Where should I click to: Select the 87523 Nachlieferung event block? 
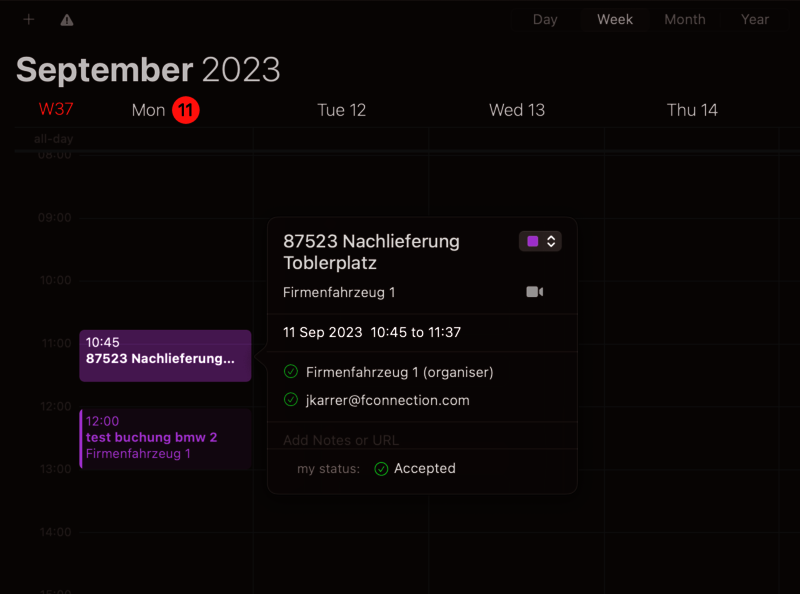(x=165, y=355)
